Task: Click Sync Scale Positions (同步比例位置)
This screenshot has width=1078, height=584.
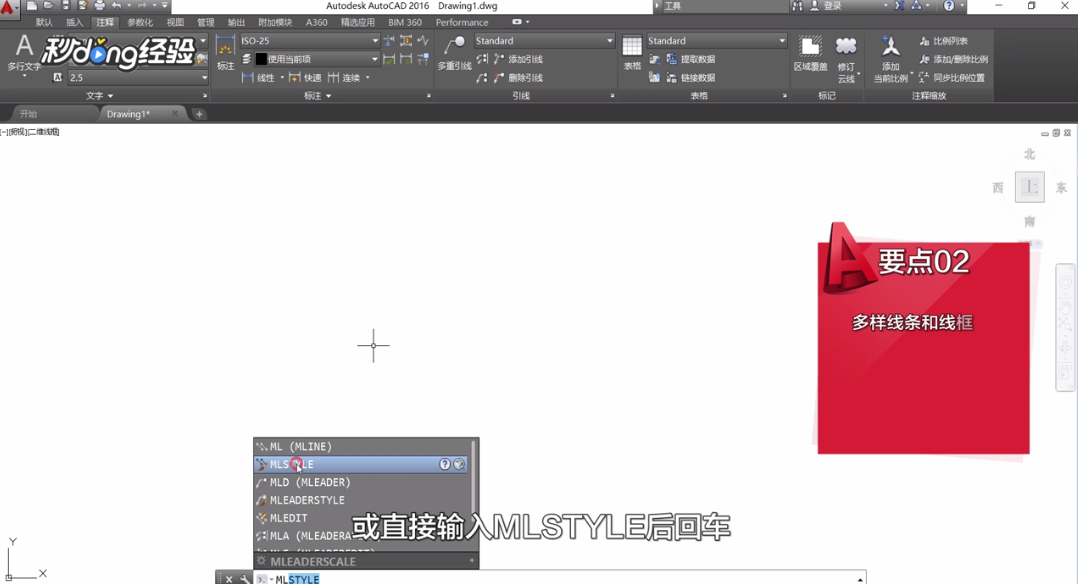Action: (x=952, y=78)
